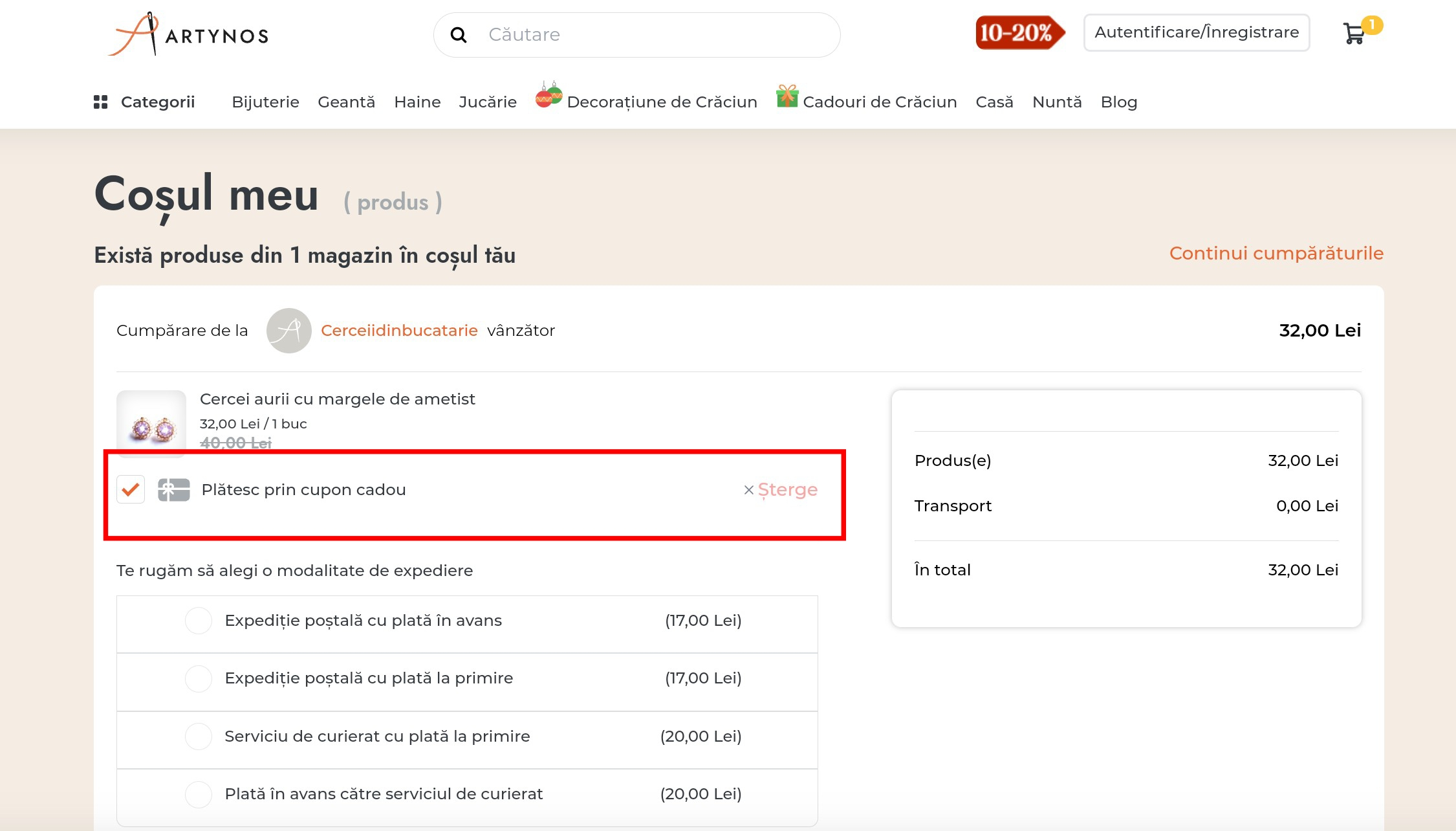Click Autentificare/Înregistrare button
Screen dimensions: 1456x831
(x=1196, y=32)
